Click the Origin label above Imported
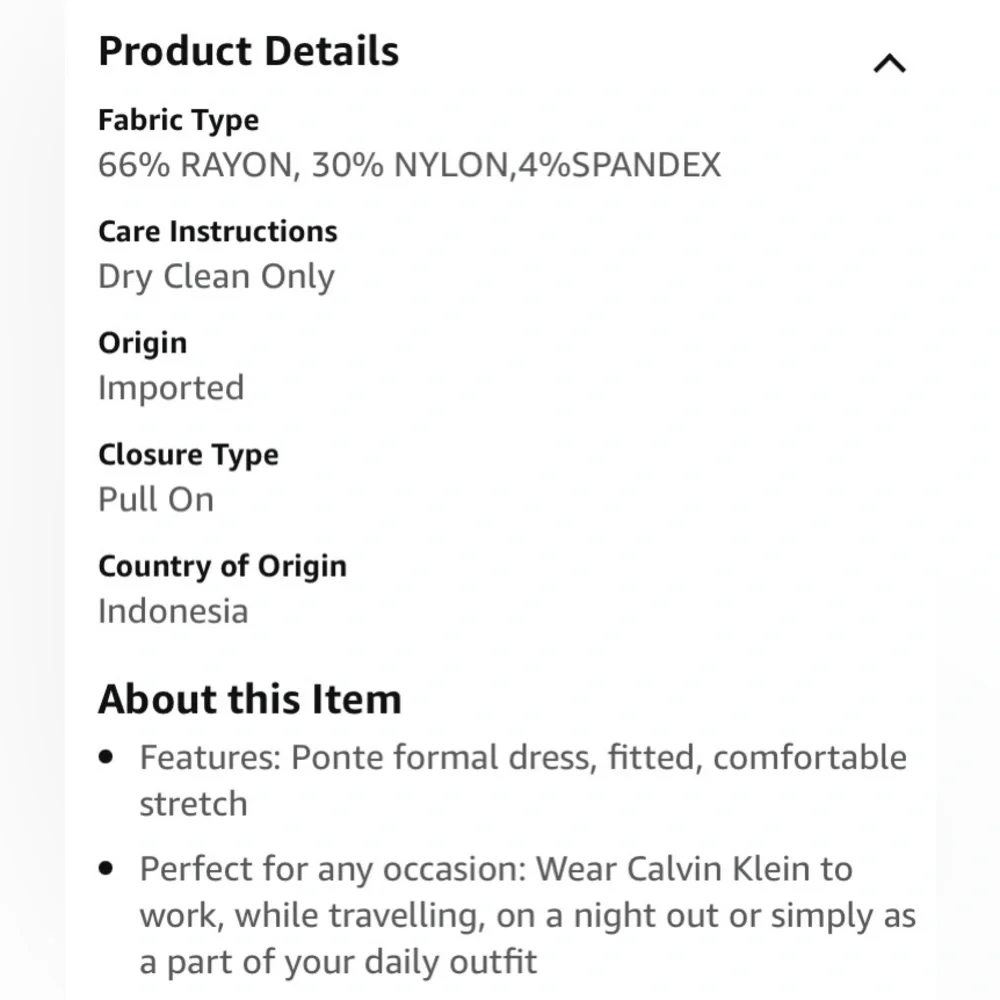Screen dimensions: 1000x1000 click(142, 343)
